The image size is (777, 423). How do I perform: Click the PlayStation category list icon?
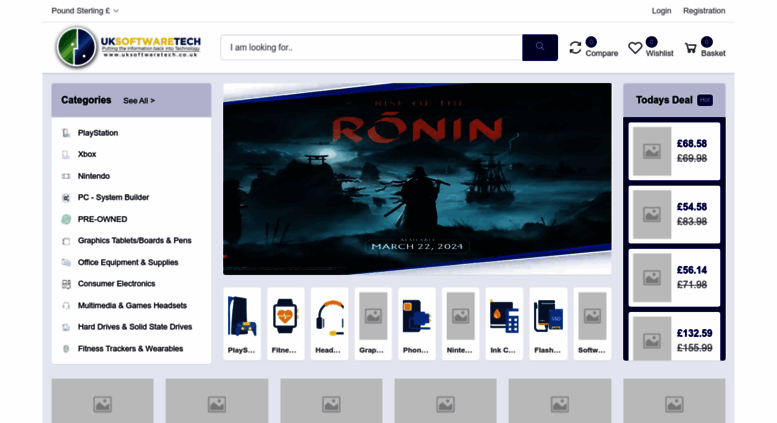tap(66, 133)
